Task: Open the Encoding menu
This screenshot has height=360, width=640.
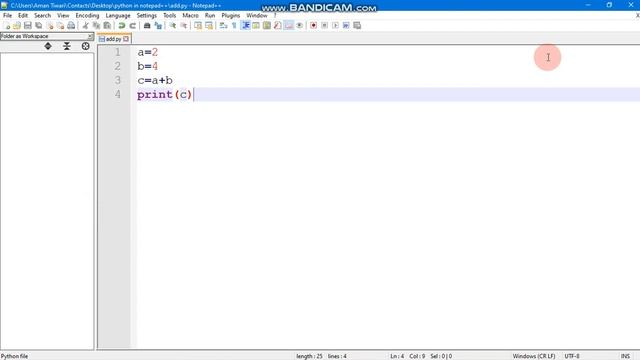Action: (x=87, y=16)
